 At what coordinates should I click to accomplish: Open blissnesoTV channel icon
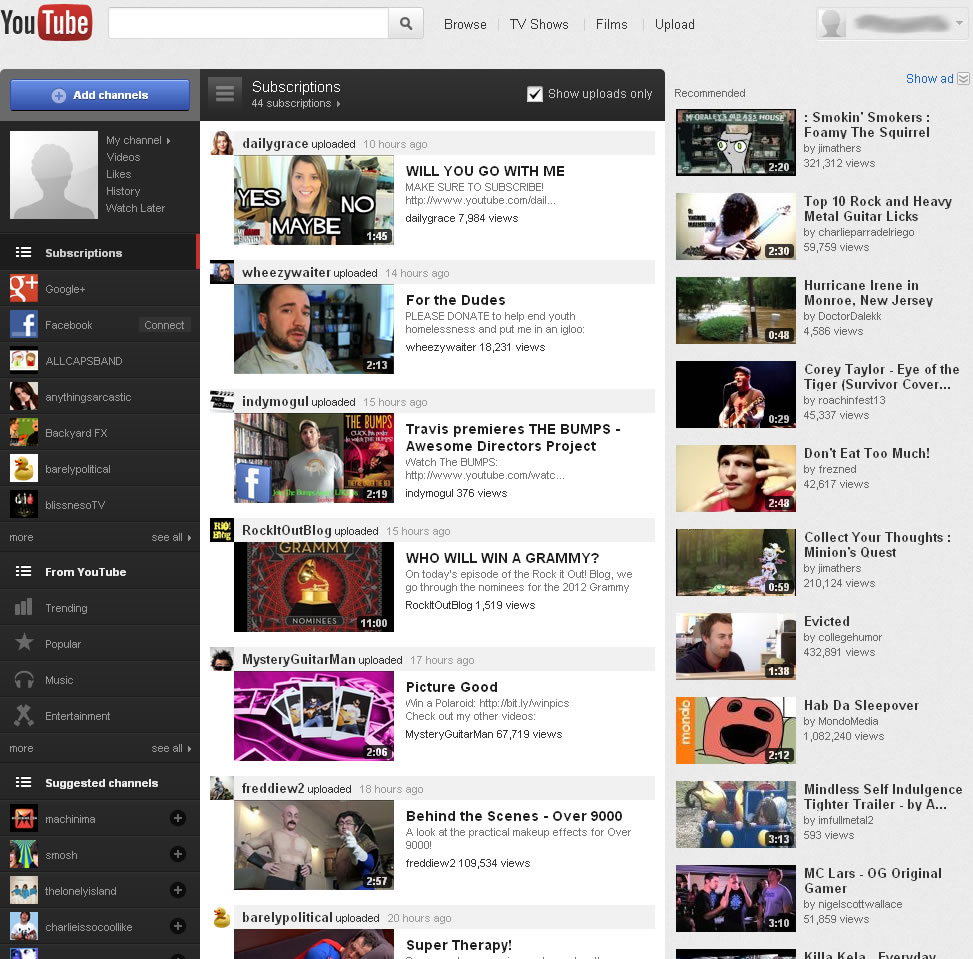24,505
